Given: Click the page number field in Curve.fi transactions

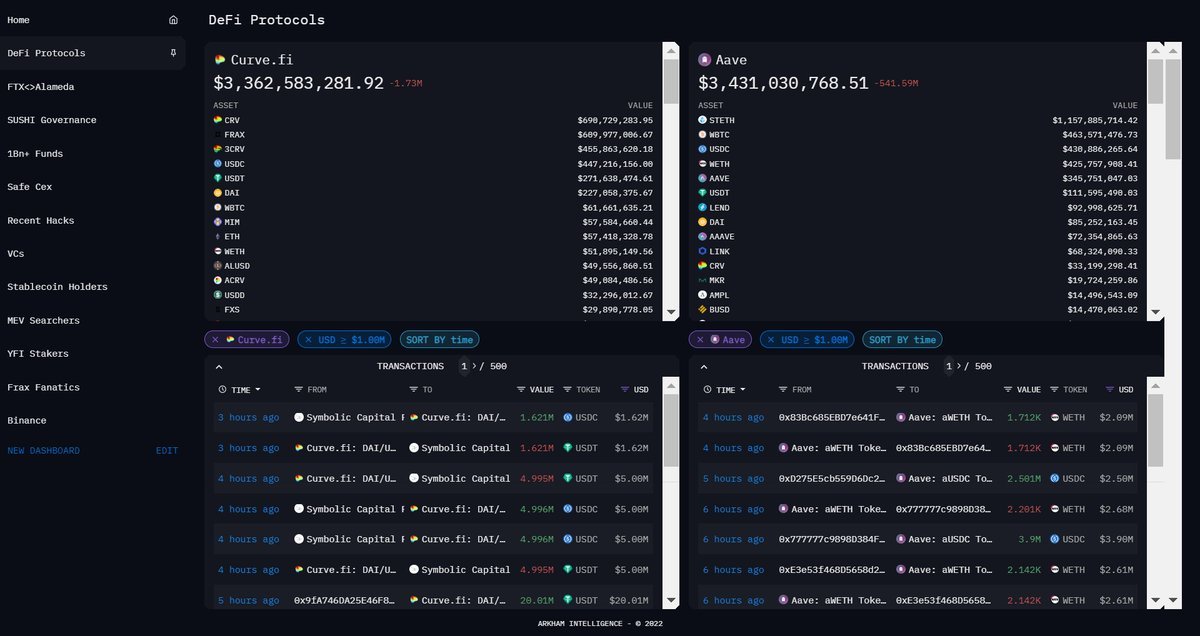Looking at the screenshot, I should coord(464,367).
